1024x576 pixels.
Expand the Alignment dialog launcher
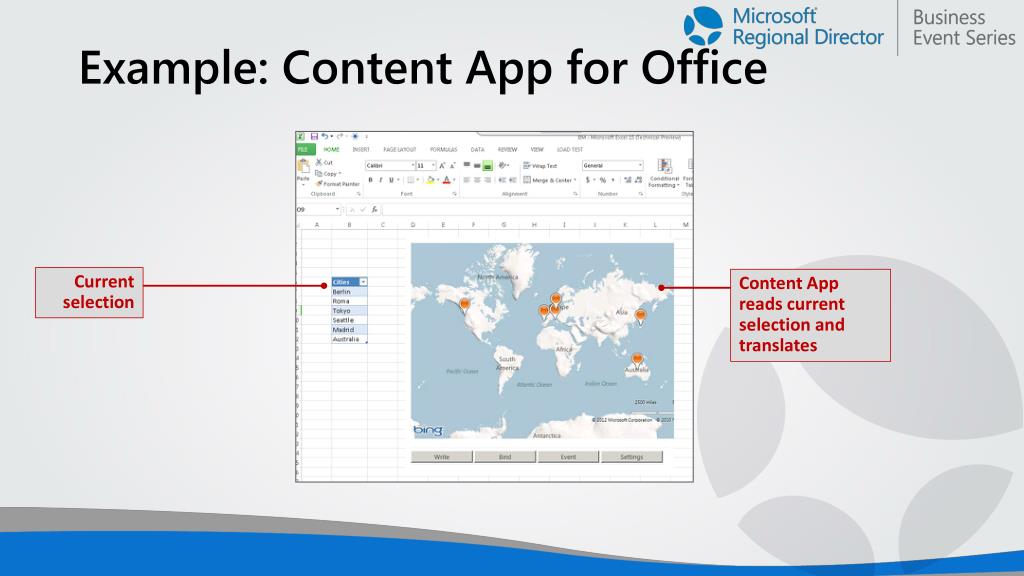click(575, 194)
